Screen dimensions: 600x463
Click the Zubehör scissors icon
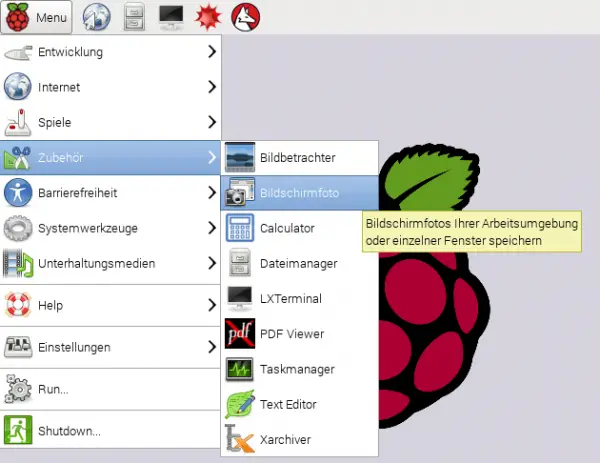click(x=18, y=158)
